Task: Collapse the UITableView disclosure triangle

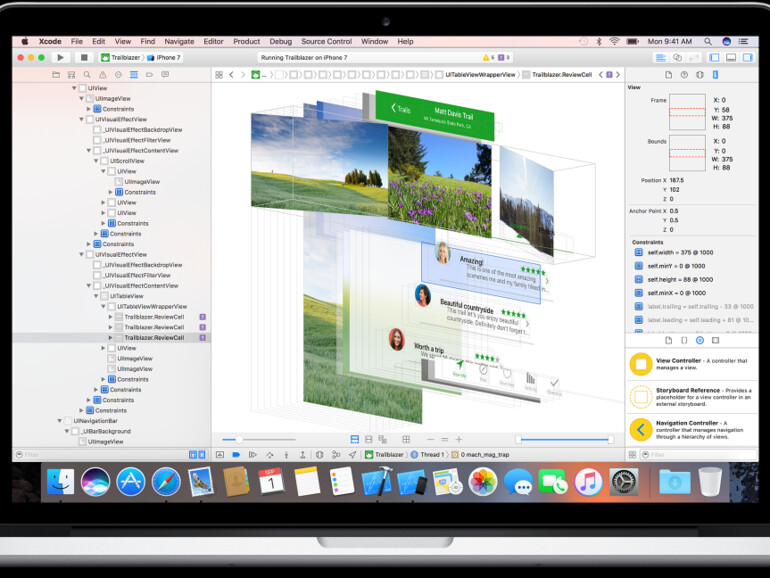Action: (x=96, y=296)
